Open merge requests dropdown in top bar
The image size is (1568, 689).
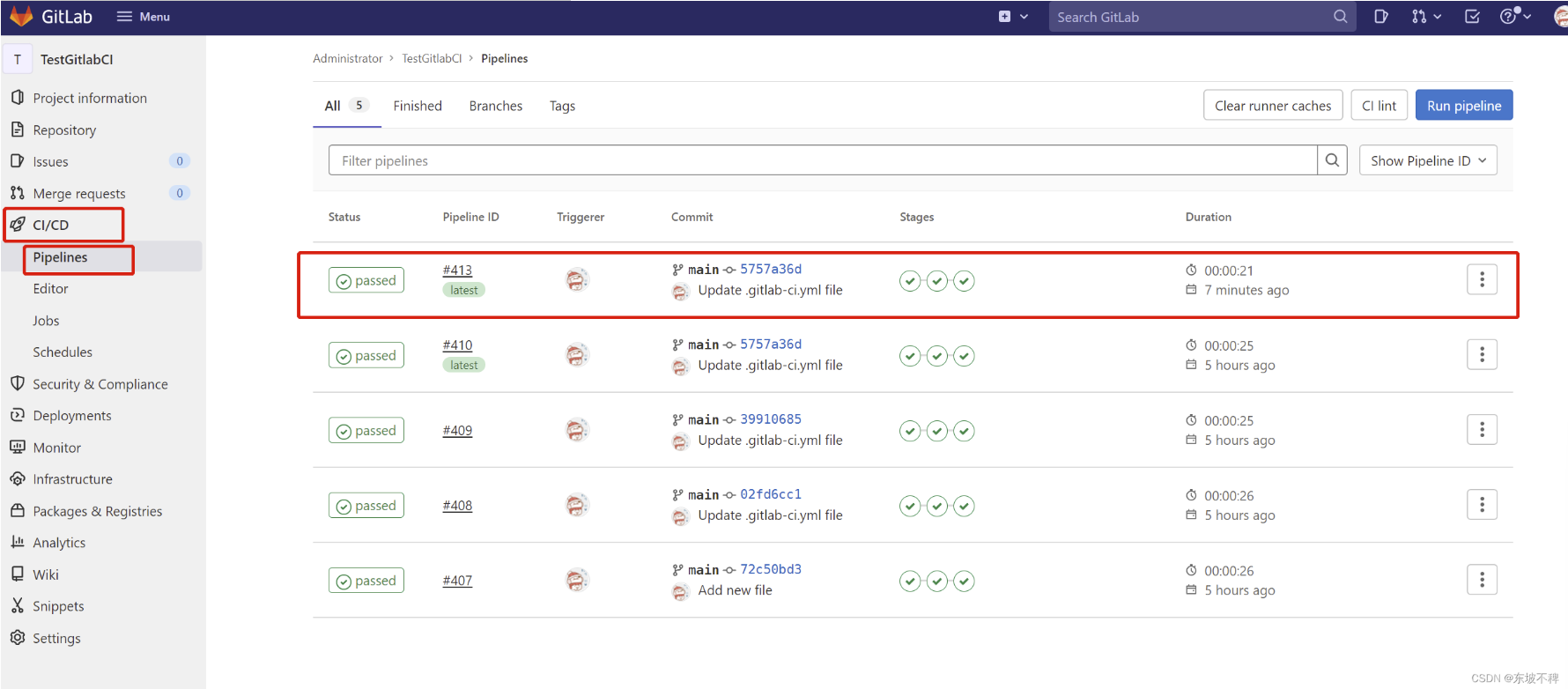click(x=1426, y=17)
